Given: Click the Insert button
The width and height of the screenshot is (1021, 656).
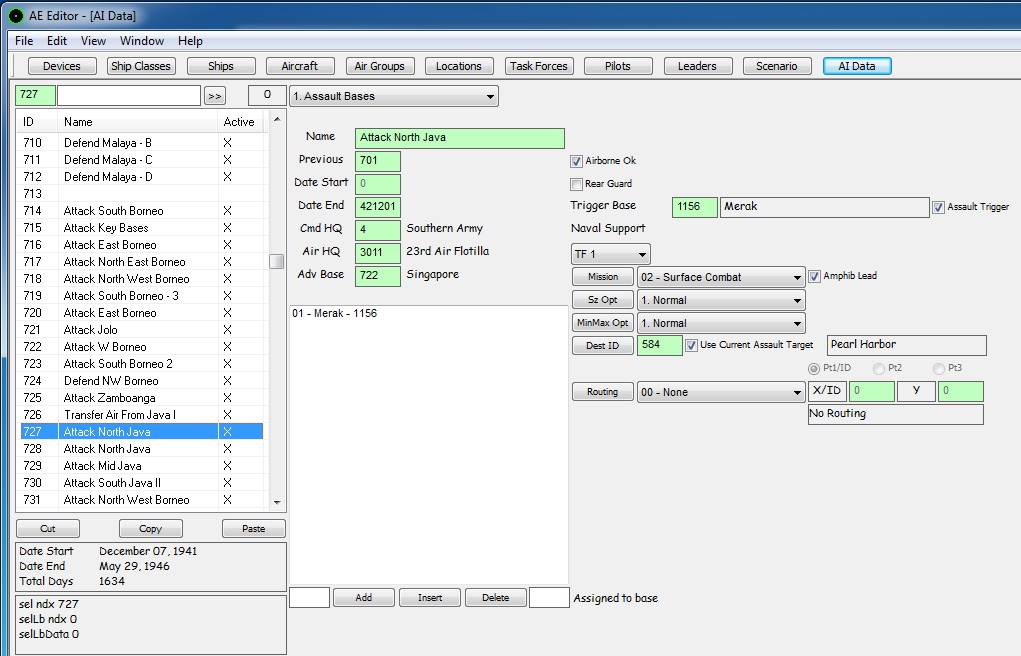Looking at the screenshot, I should pos(430,597).
